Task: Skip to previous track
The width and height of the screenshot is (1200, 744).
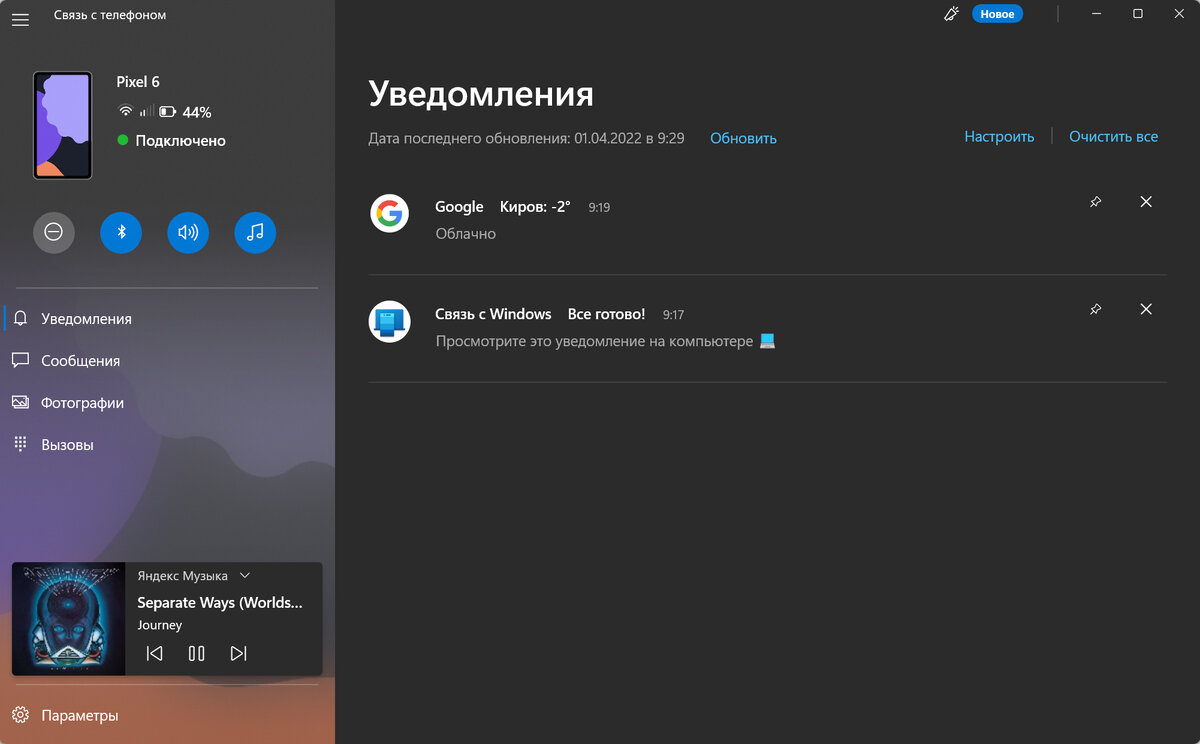Action: pyautogui.click(x=154, y=653)
